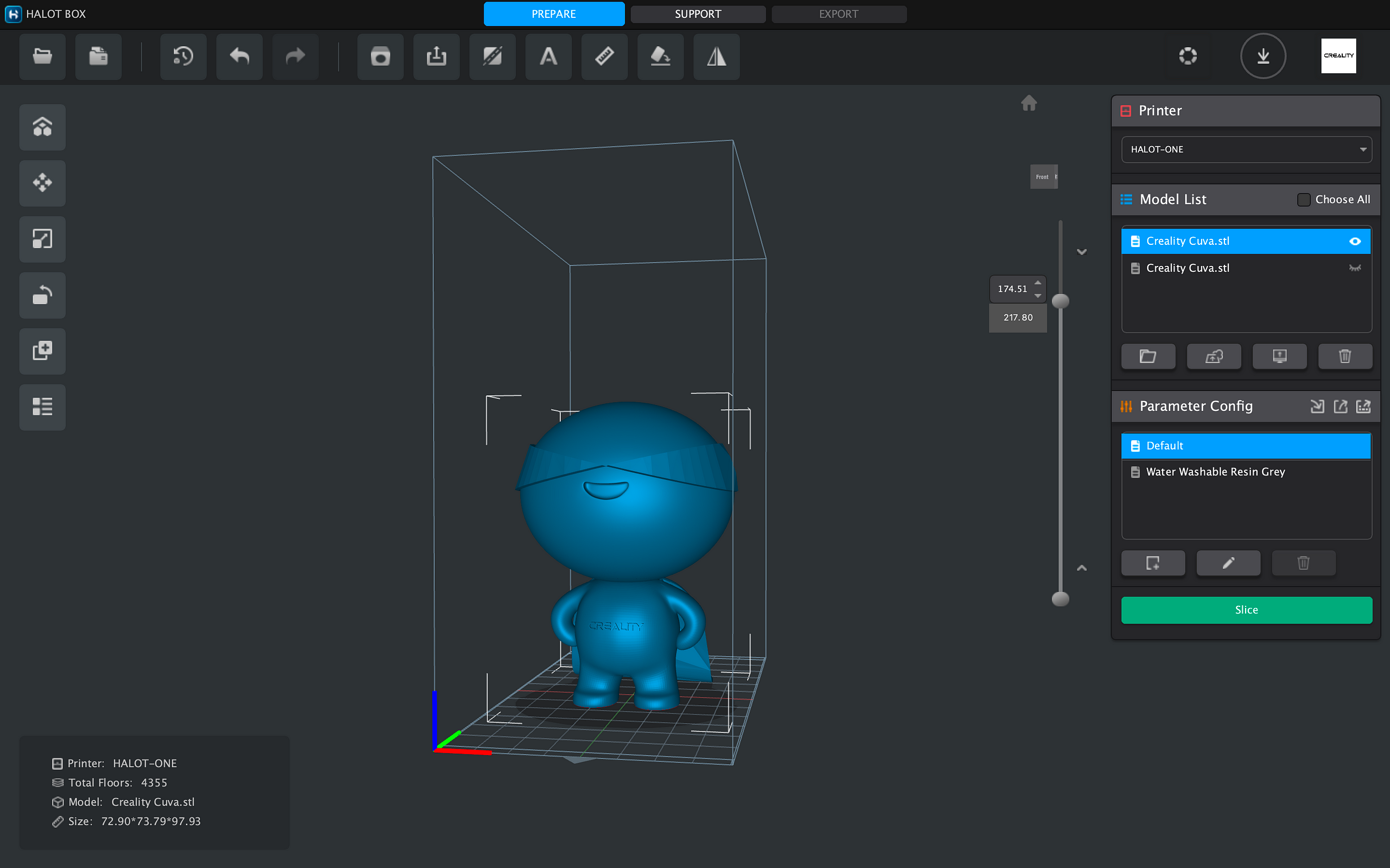The width and height of the screenshot is (1390, 868).
Task: Click the Model List panel header
Action: (1246, 200)
